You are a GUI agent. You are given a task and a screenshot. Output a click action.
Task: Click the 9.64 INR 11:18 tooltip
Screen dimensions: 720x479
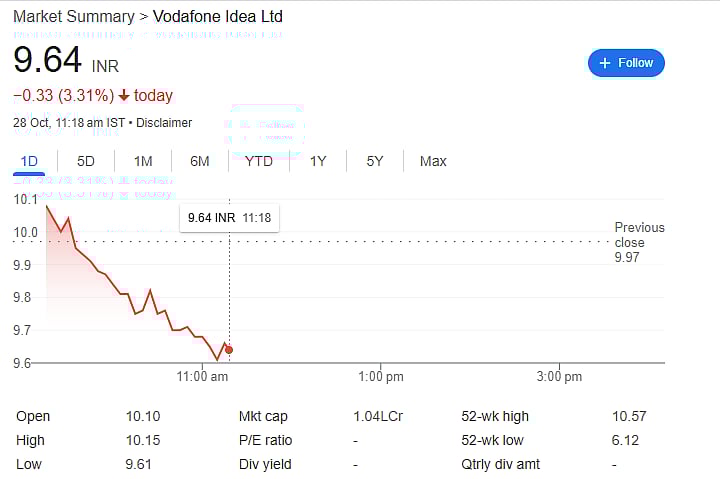(x=229, y=217)
